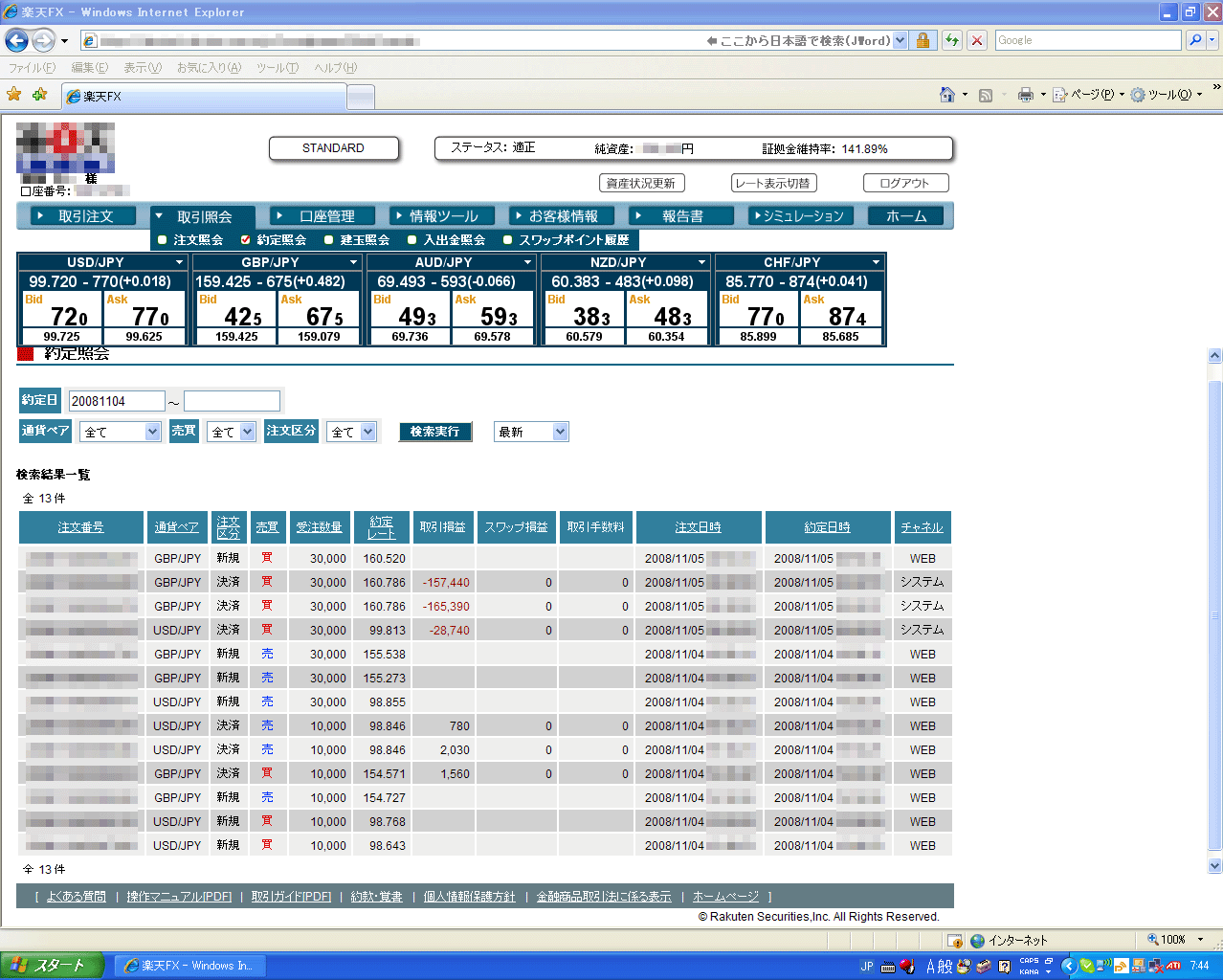Click the security lock icon in address bar
This screenshot has width=1223, height=980.
pyautogui.click(x=923, y=40)
